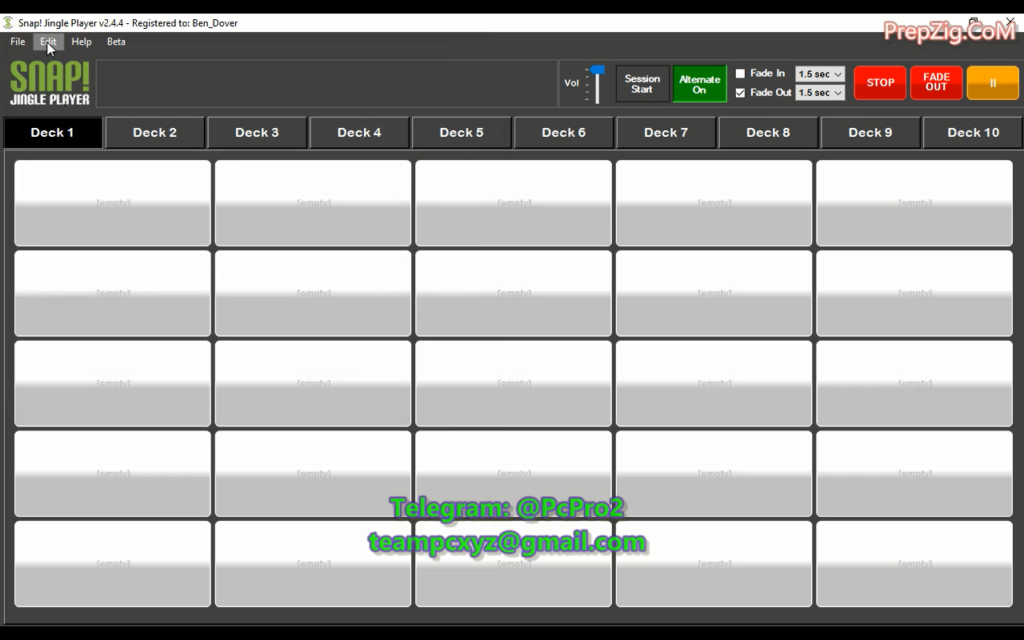Click the first empty jingle pad
1024x640 pixels.
[x=113, y=203]
